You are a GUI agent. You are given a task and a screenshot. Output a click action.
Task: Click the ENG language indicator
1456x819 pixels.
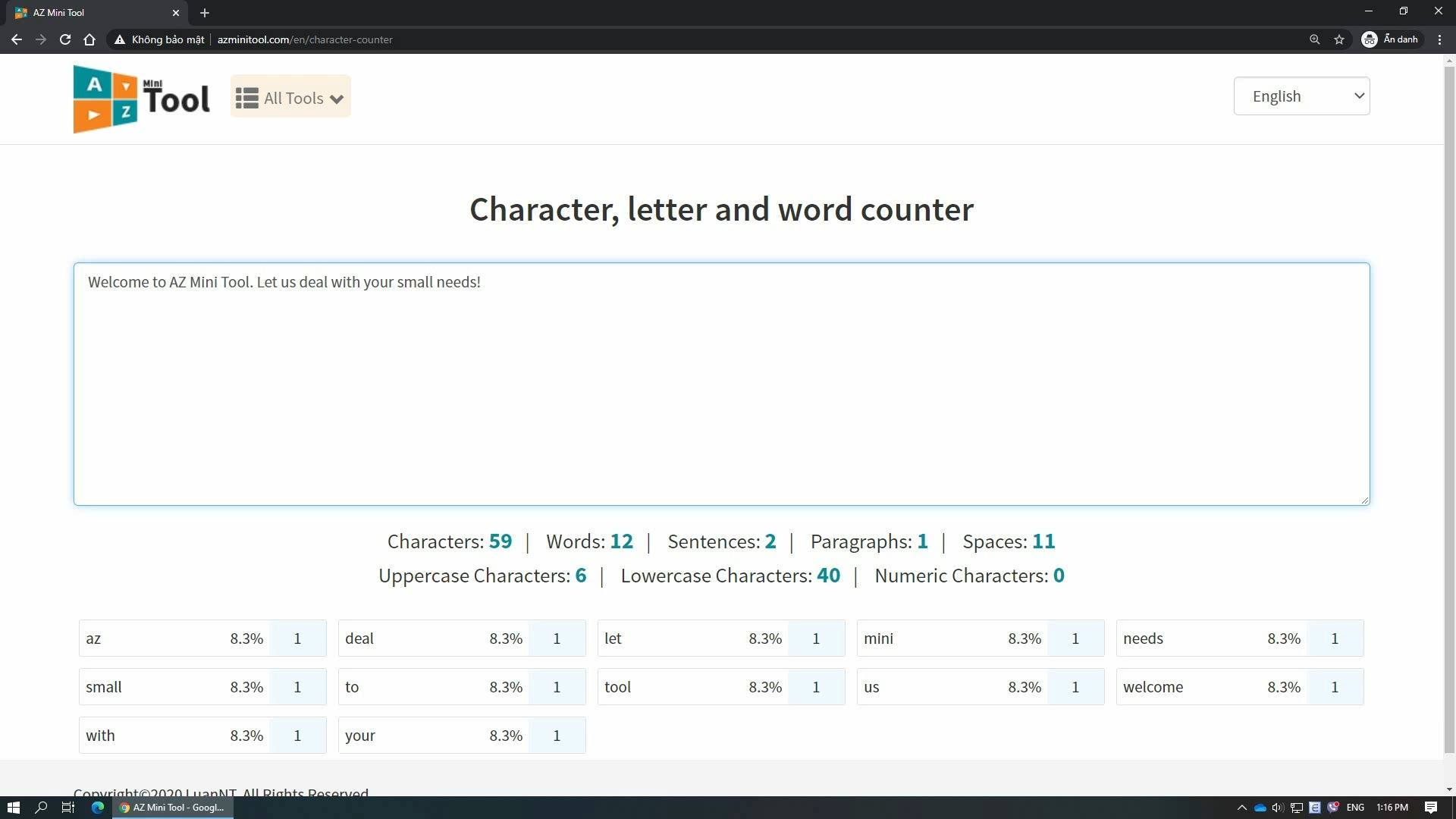coord(1355,808)
